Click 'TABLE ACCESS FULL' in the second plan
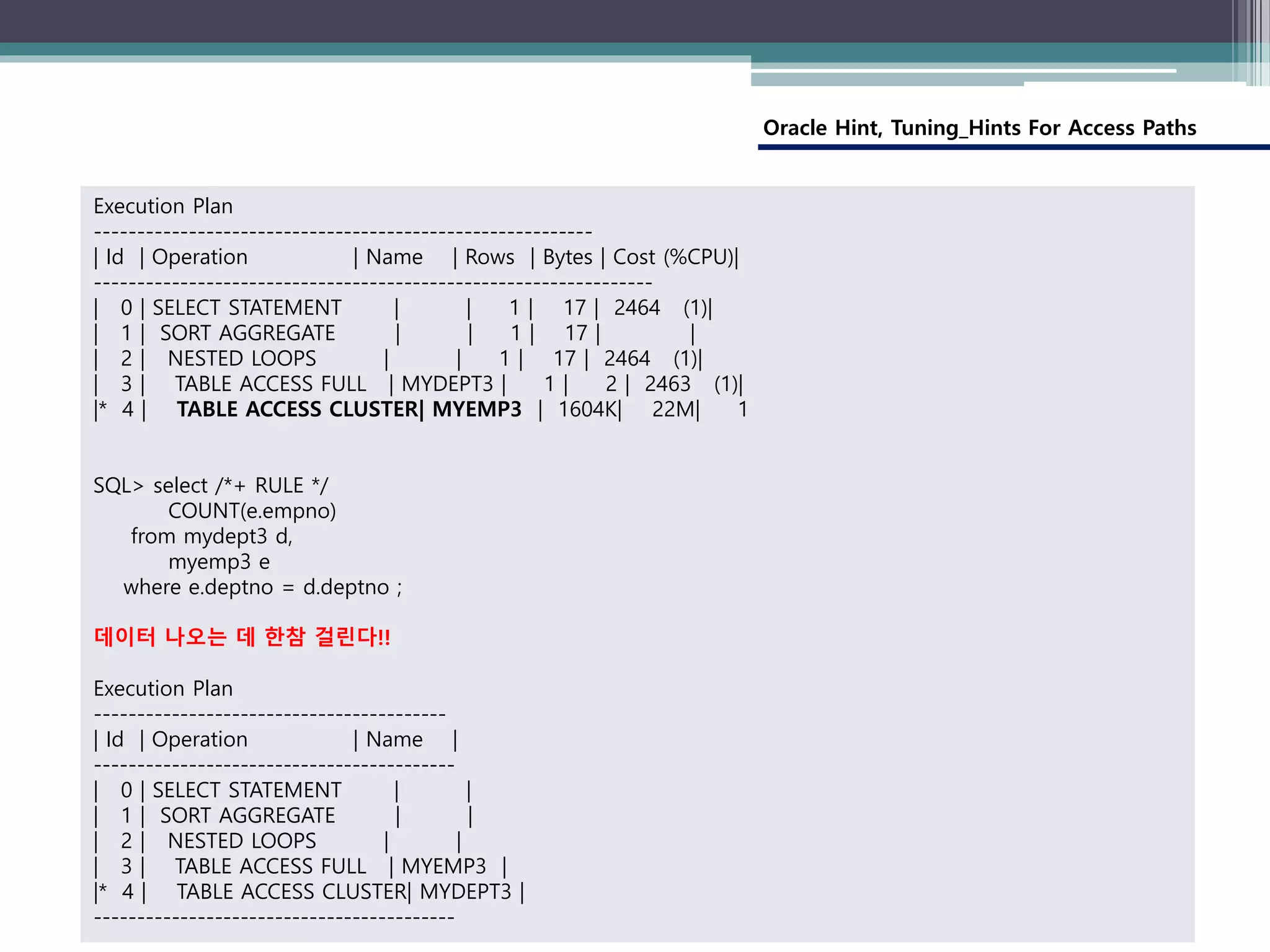The width and height of the screenshot is (1270, 952). point(270,866)
